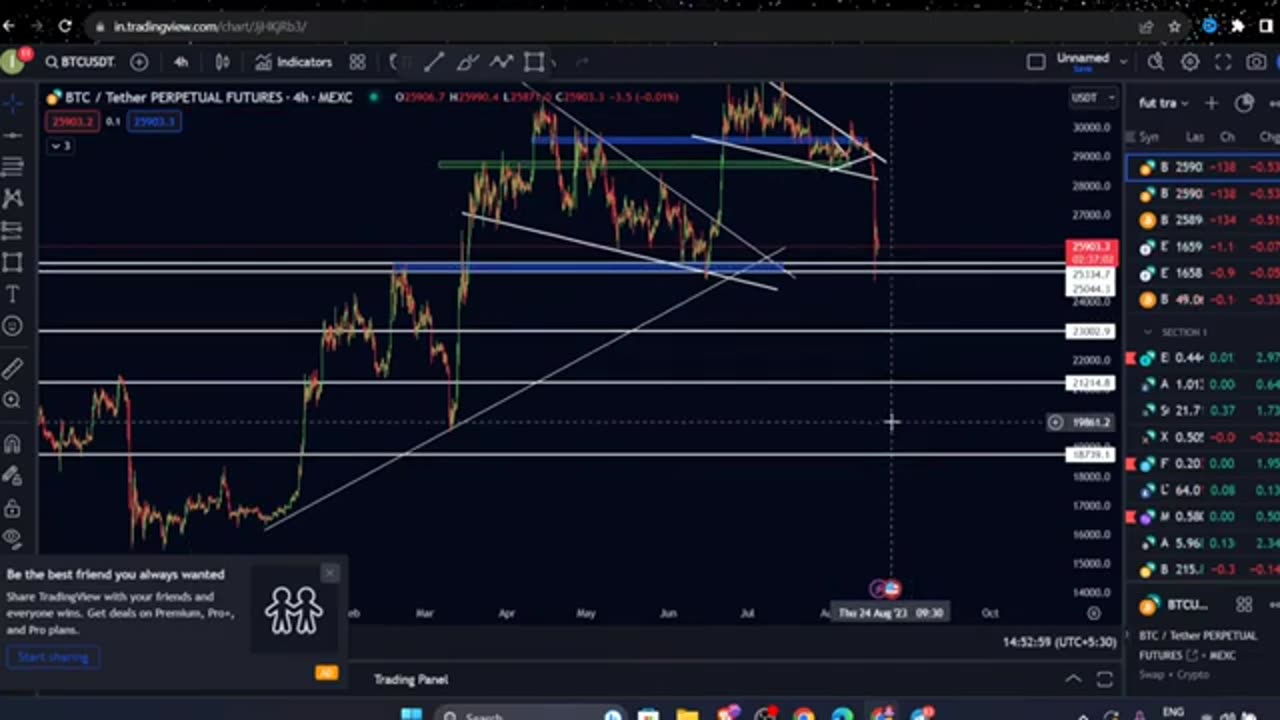Select the trend line favorite tool

[433, 62]
